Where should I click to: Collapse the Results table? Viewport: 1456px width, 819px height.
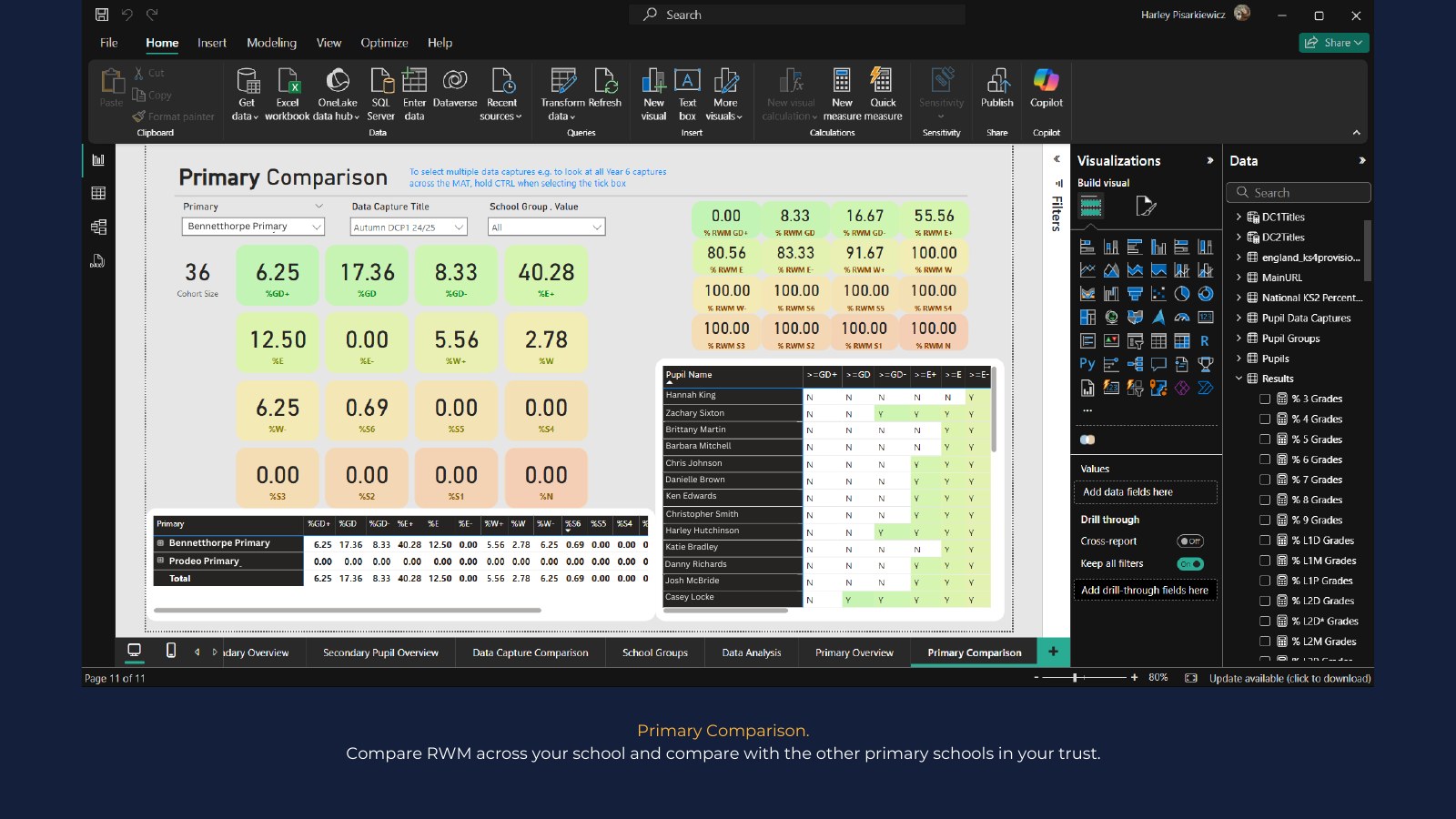1239,379
